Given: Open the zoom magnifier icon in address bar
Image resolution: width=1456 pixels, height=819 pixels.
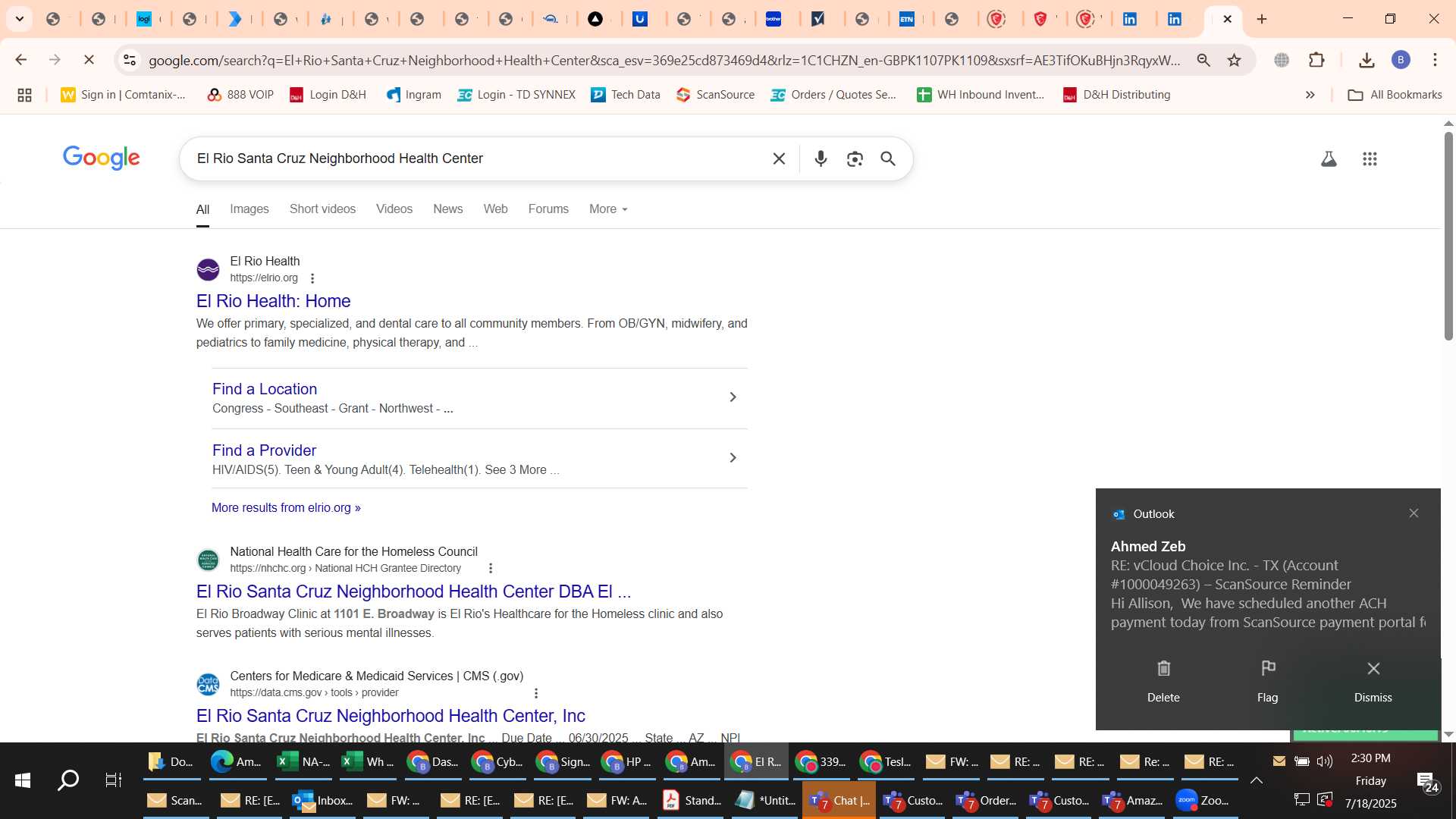Looking at the screenshot, I should (1203, 60).
